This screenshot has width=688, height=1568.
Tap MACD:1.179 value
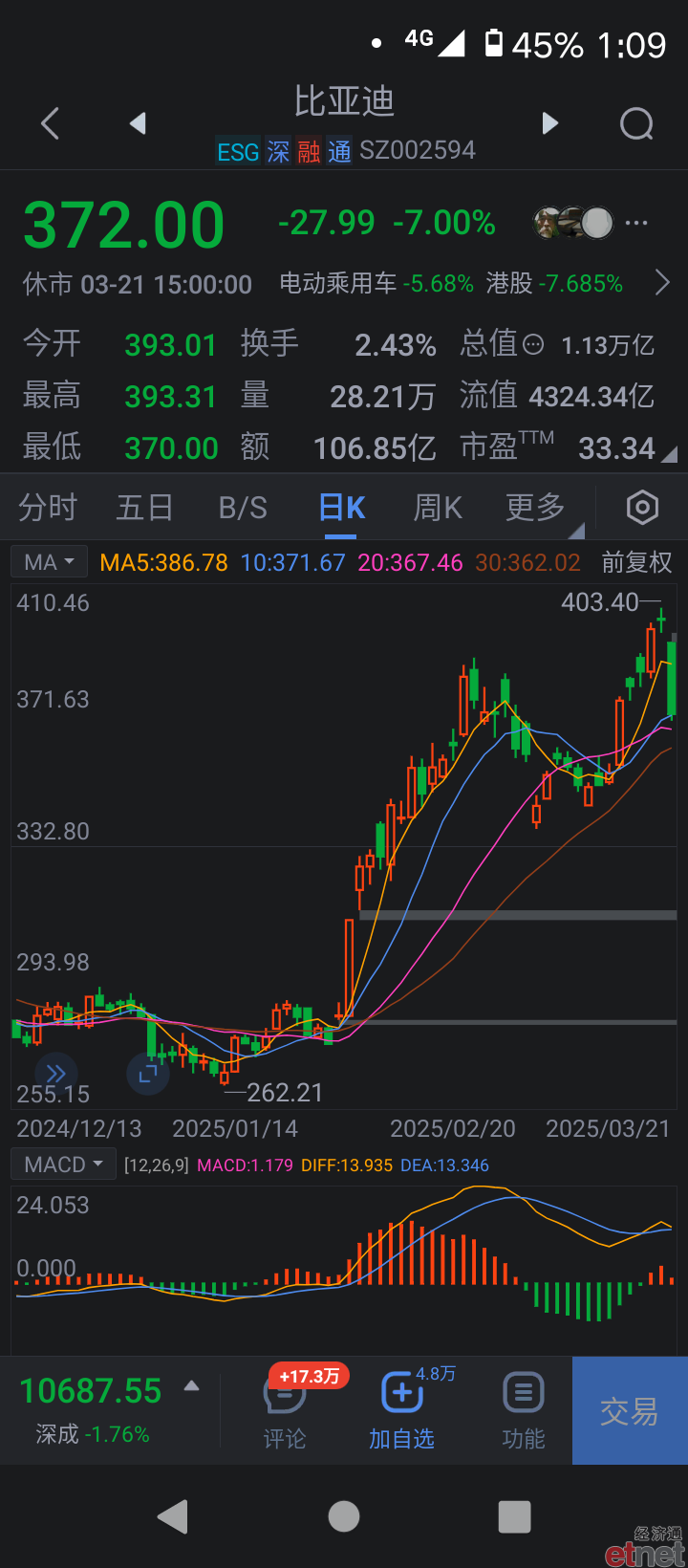[245, 1165]
